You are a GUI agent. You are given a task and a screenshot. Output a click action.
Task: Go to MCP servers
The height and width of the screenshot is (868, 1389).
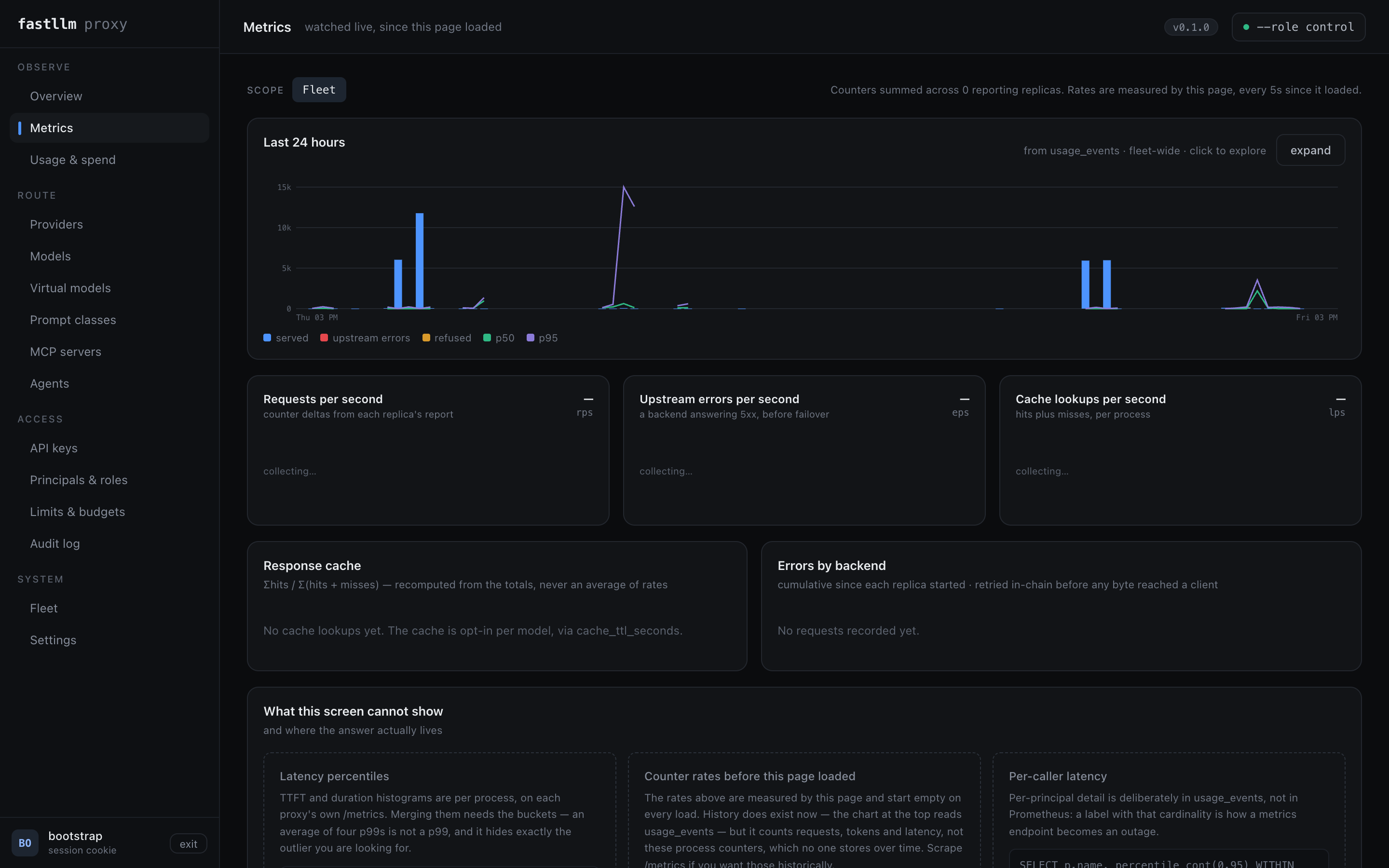click(x=109, y=352)
